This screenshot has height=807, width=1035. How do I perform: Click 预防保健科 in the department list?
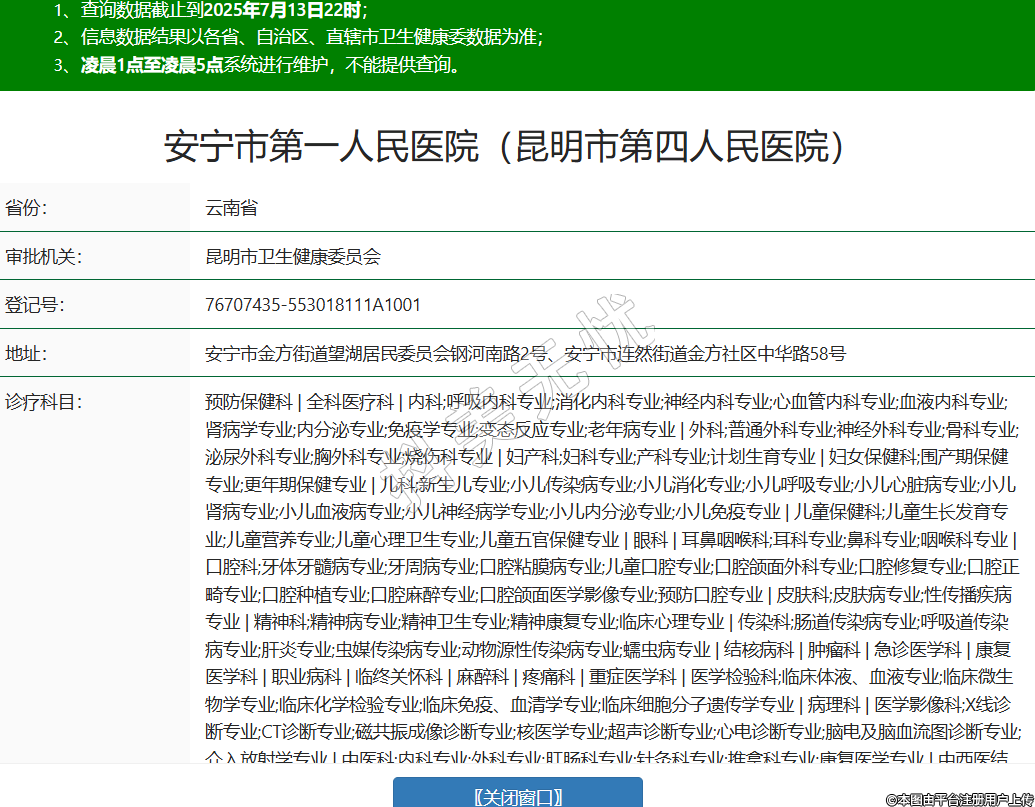click(248, 402)
